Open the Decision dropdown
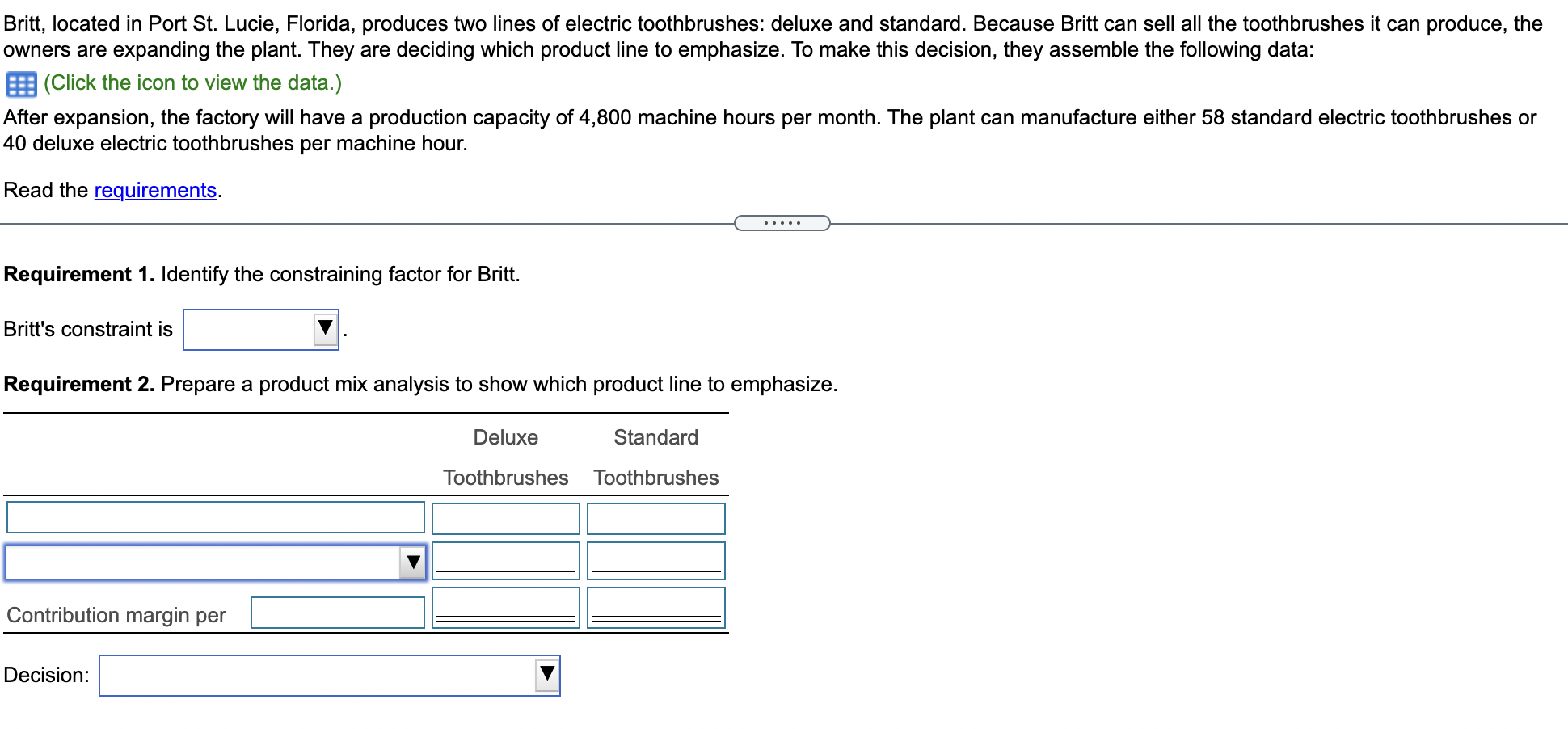The width and height of the screenshot is (1568, 729). pos(327,675)
